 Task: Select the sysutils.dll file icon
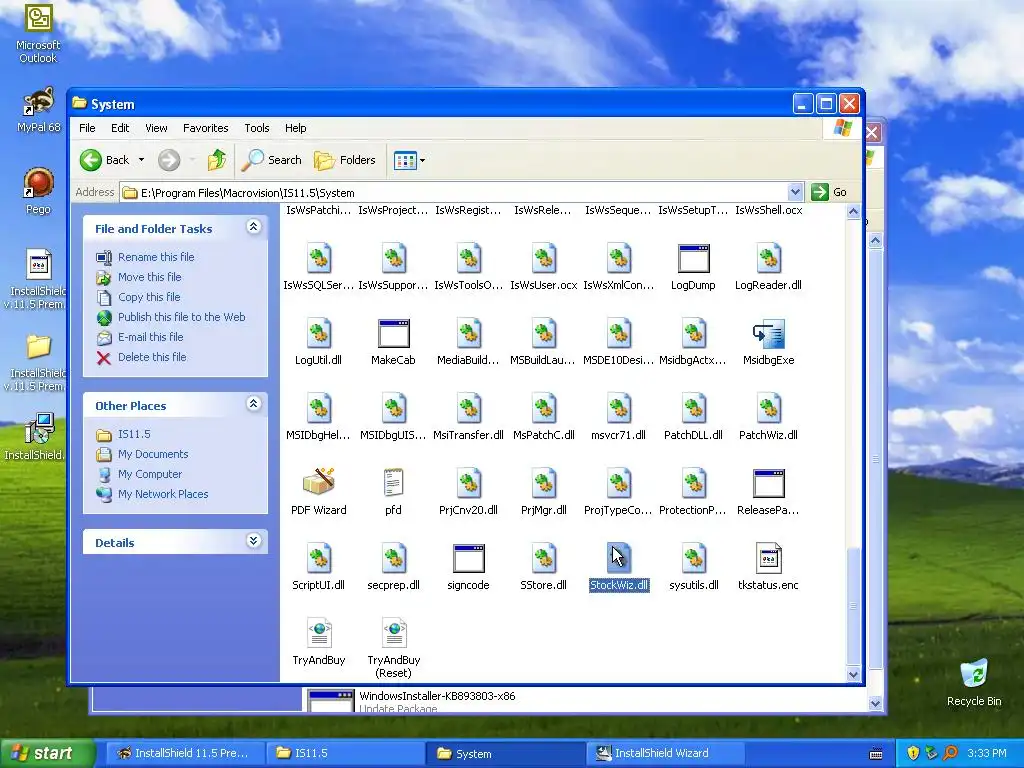click(x=694, y=558)
